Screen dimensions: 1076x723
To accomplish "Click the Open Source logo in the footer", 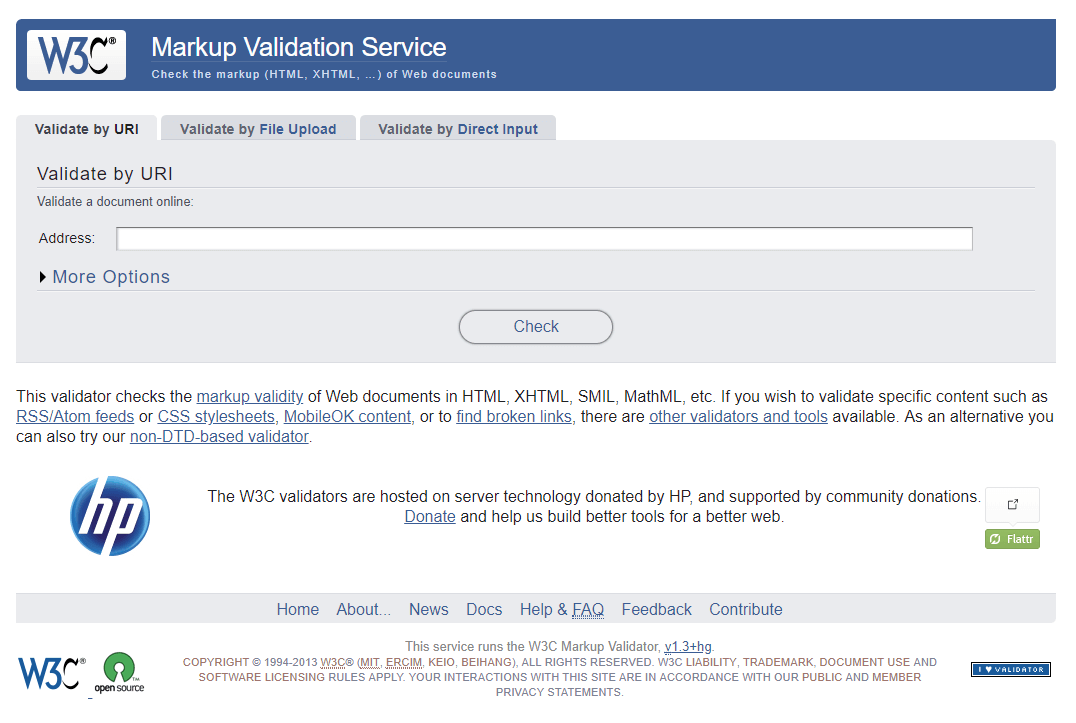I will (119, 673).
